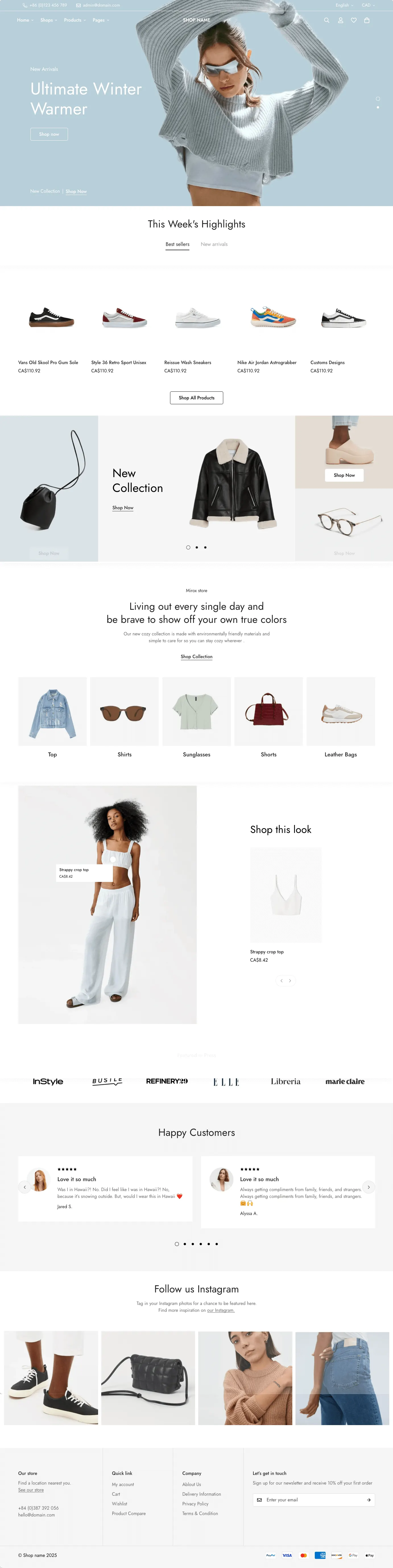Expand the CAD currency dropdown
The width and height of the screenshot is (393, 1568).
point(368,5)
